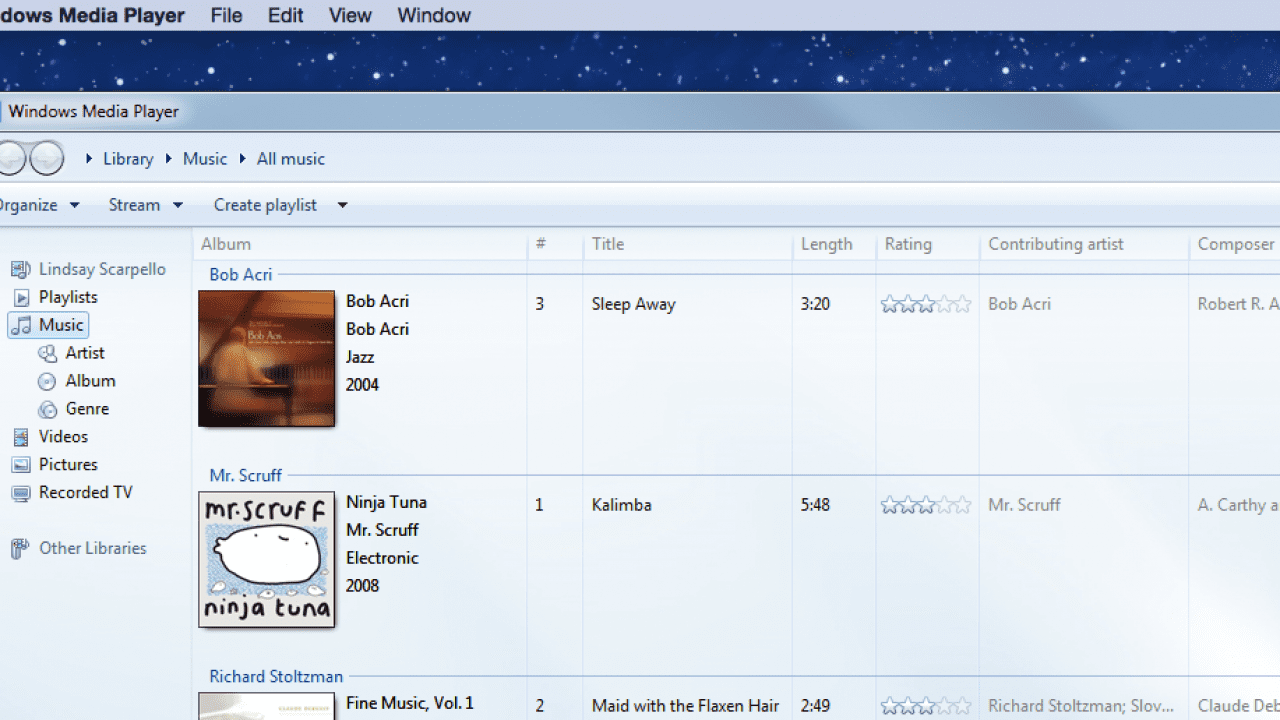Image resolution: width=1280 pixels, height=720 pixels.
Task: Select Videos in the navigation tree
Action: coord(63,437)
